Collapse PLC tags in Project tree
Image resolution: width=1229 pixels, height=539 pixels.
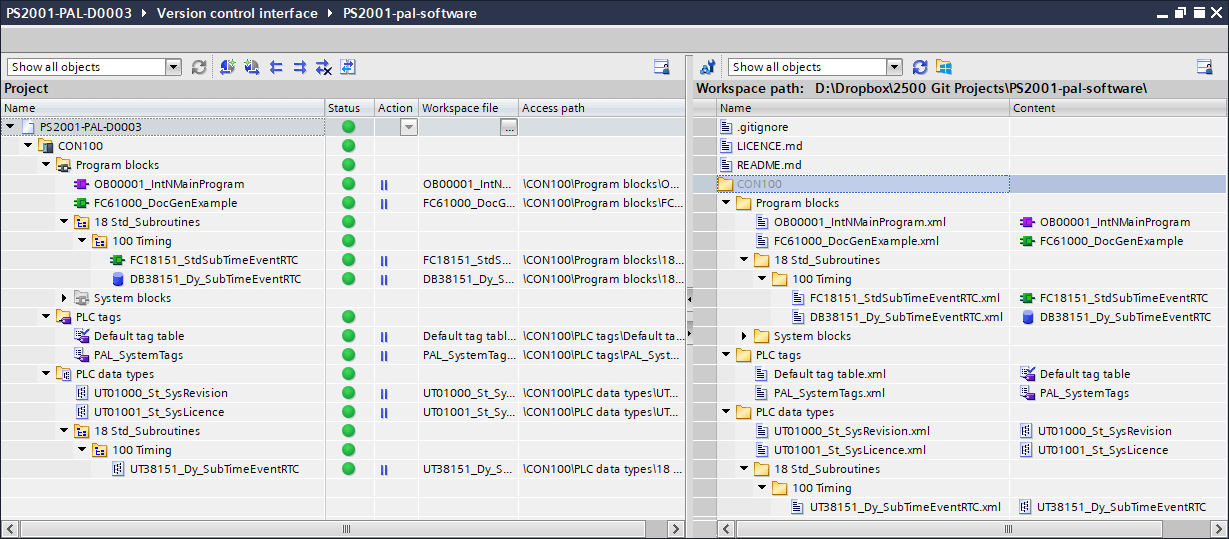(46, 317)
